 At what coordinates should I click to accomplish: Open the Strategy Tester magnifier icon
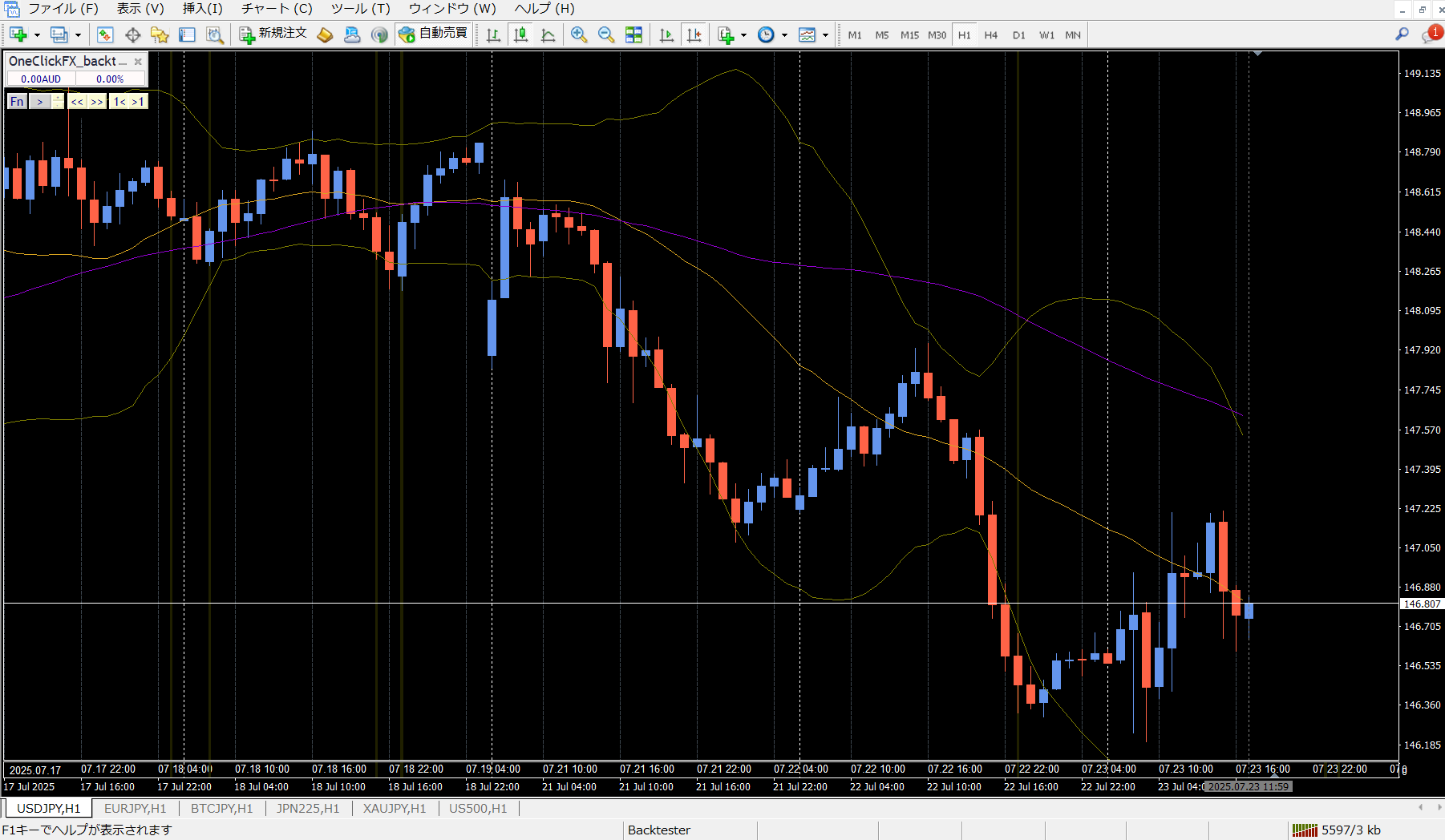click(214, 34)
